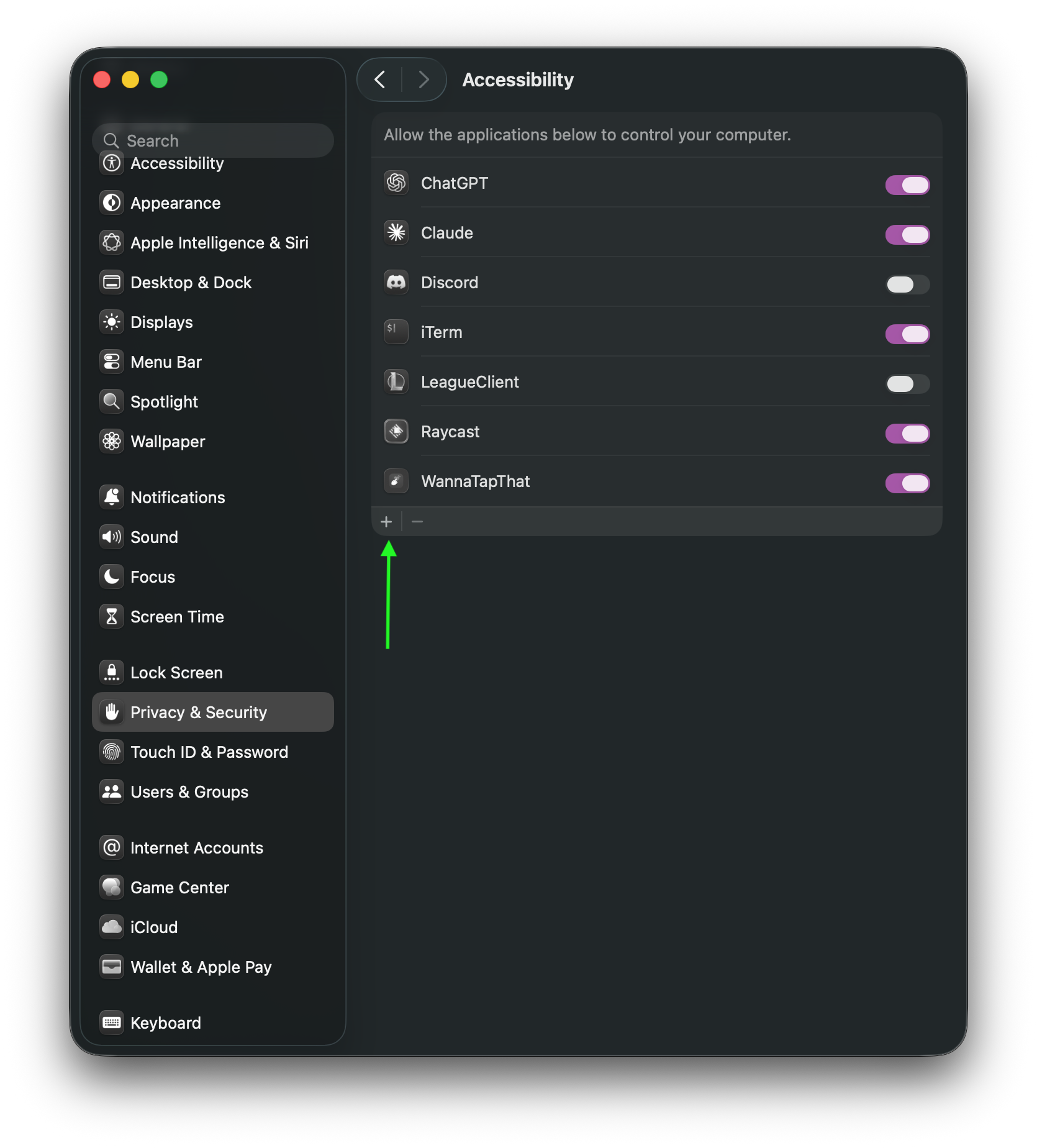Click the iTerm app icon
Viewport: 1037px width, 1148px height.
(396, 332)
